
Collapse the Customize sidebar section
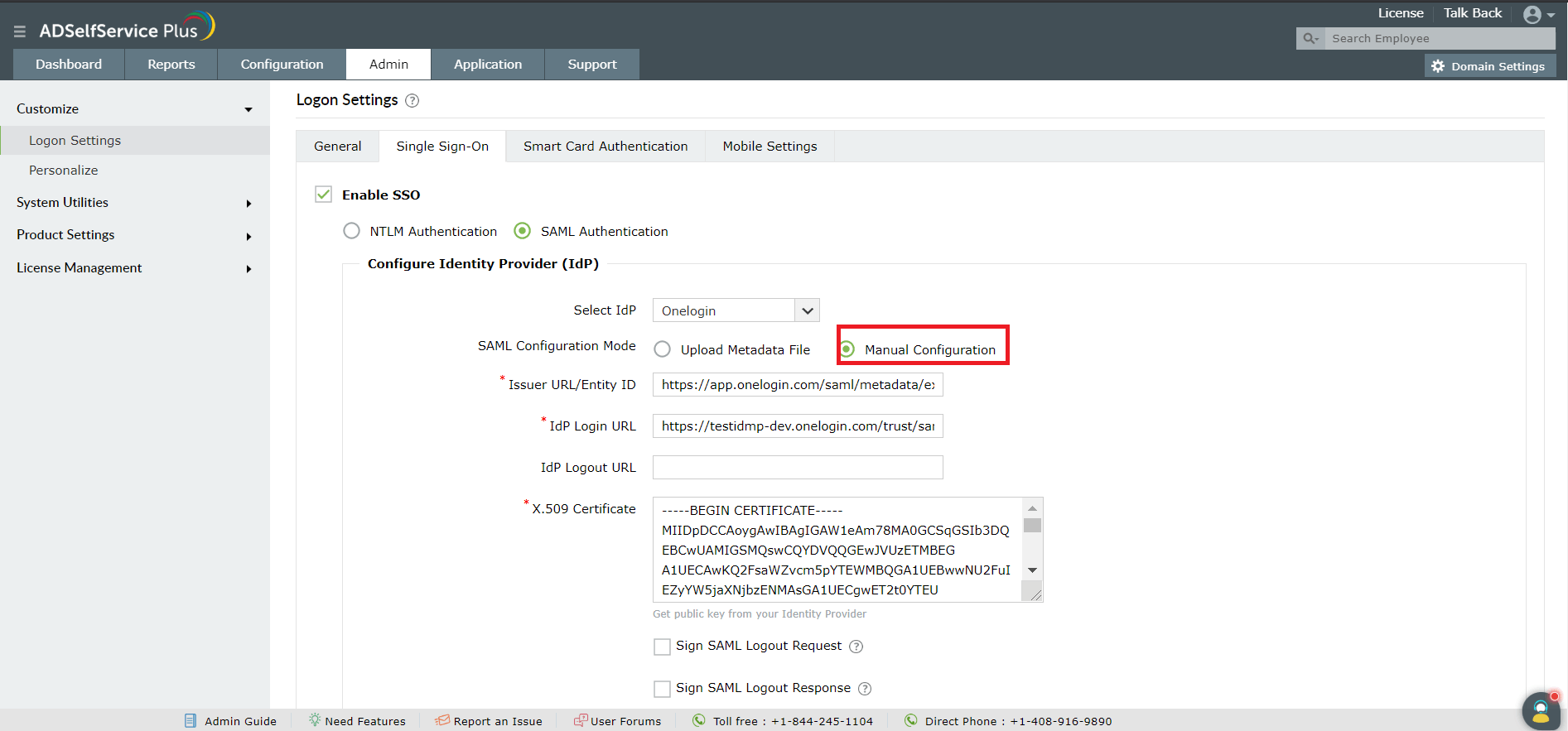pyautogui.click(x=248, y=109)
